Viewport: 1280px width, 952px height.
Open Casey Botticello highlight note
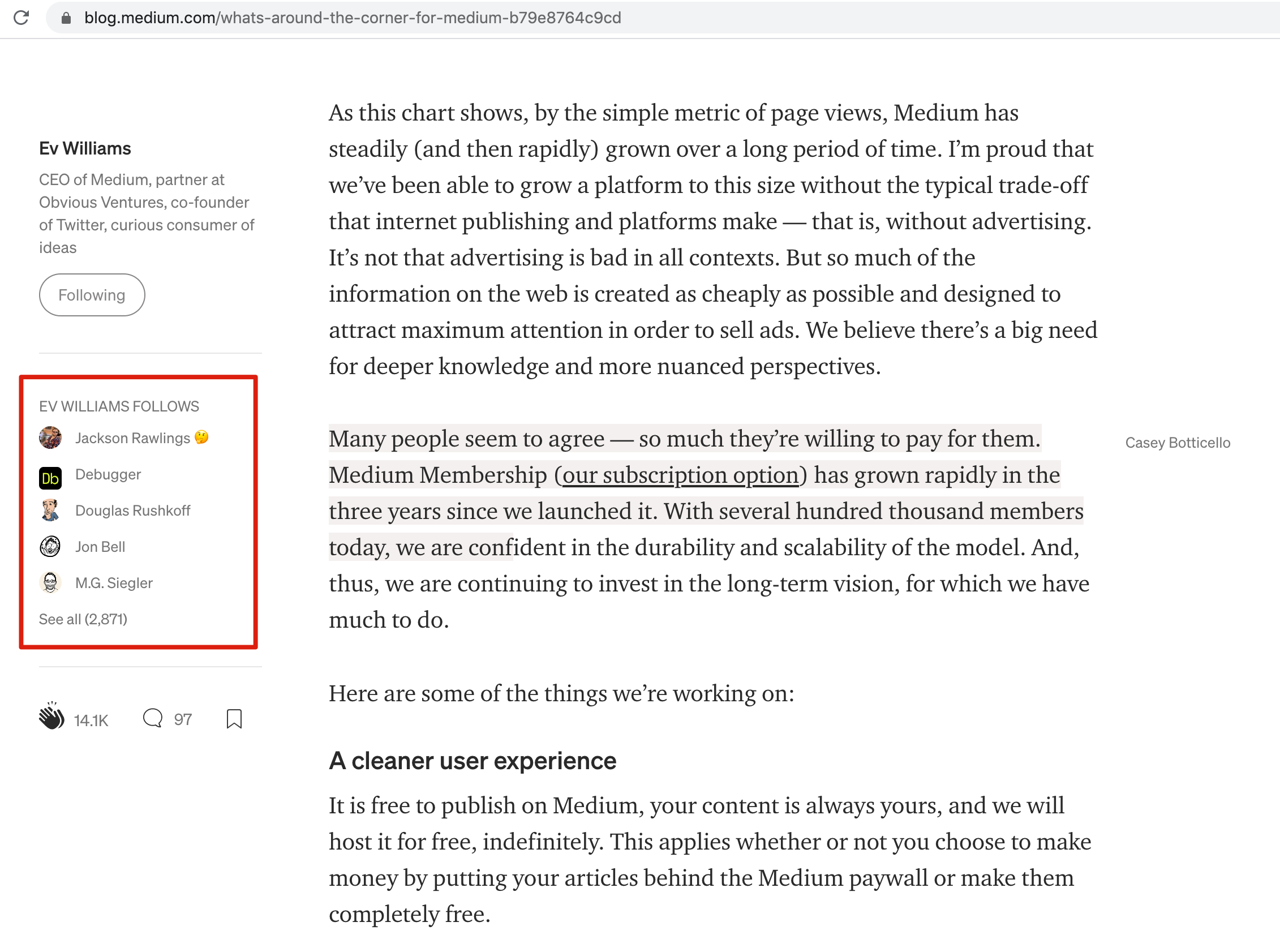(1178, 443)
